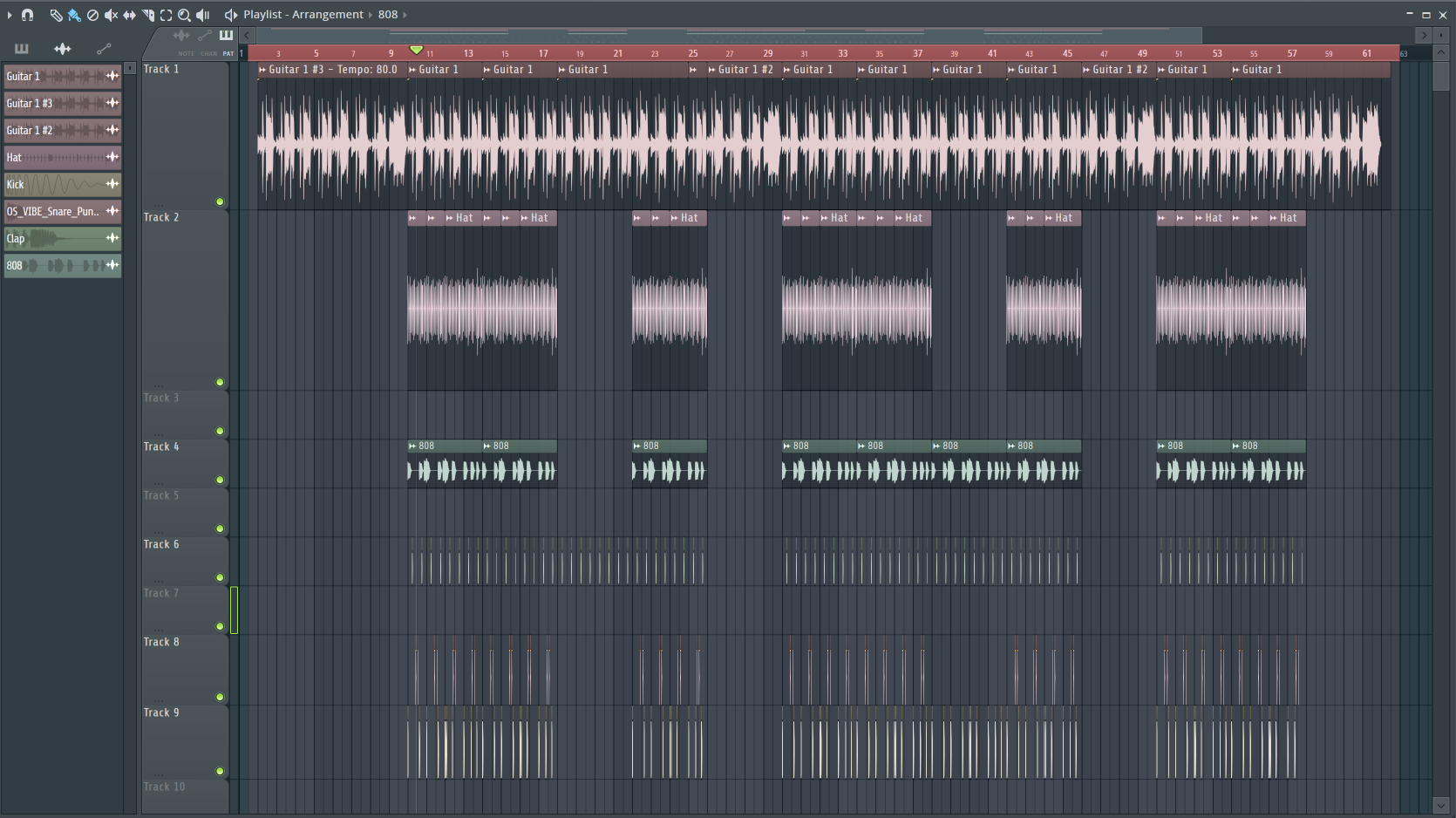Viewport: 1456px width, 818px height.
Task: Switch to the CHAN tab
Action: pos(209,53)
